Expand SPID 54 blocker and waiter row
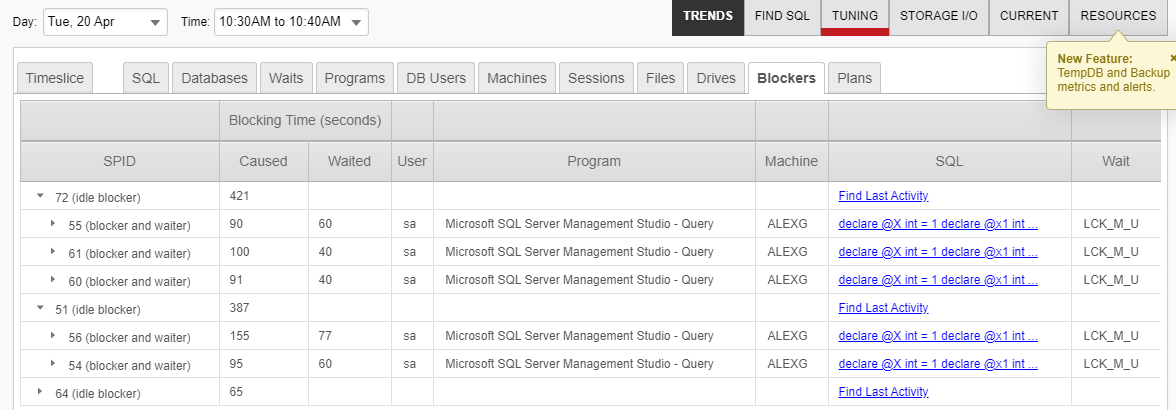Image resolution: width=1176 pixels, height=410 pixels. tap(53, 364)
